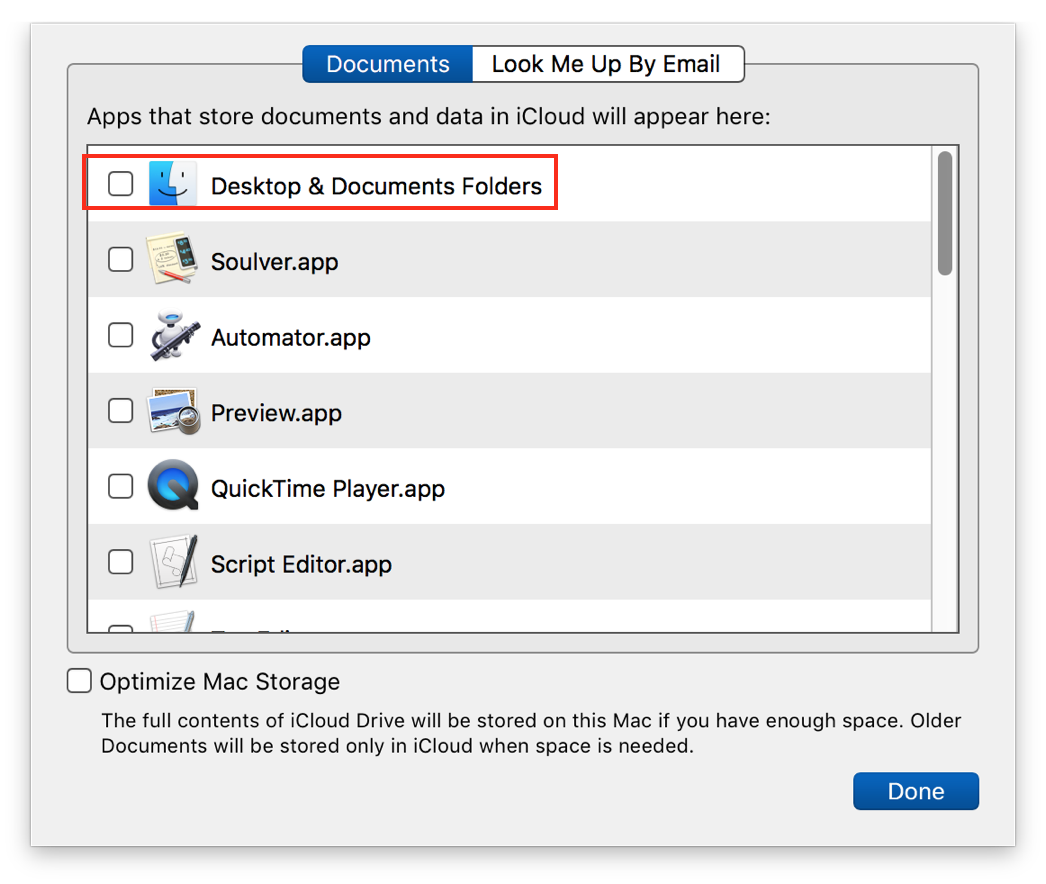Screen dimensions: 1046x884
Task: Enable Optimize Mac Storage checkbox
Action: (79, 681)
